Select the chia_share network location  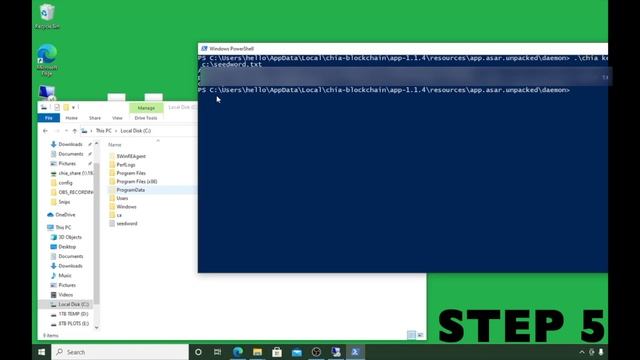[73, 173]
